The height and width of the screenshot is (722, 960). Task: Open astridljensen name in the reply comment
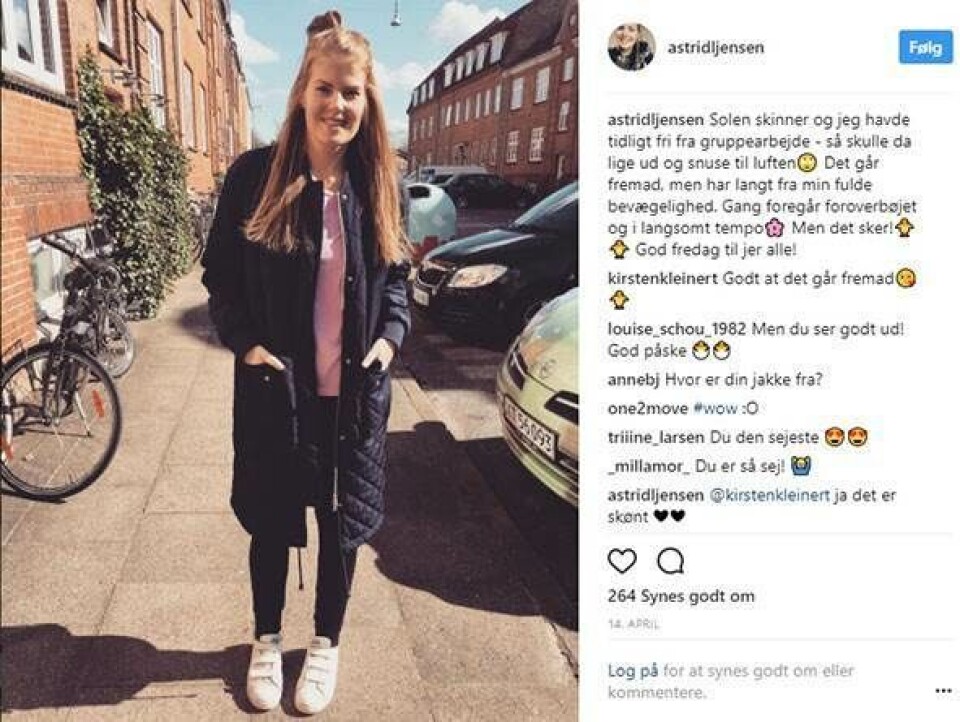(656, 495)
